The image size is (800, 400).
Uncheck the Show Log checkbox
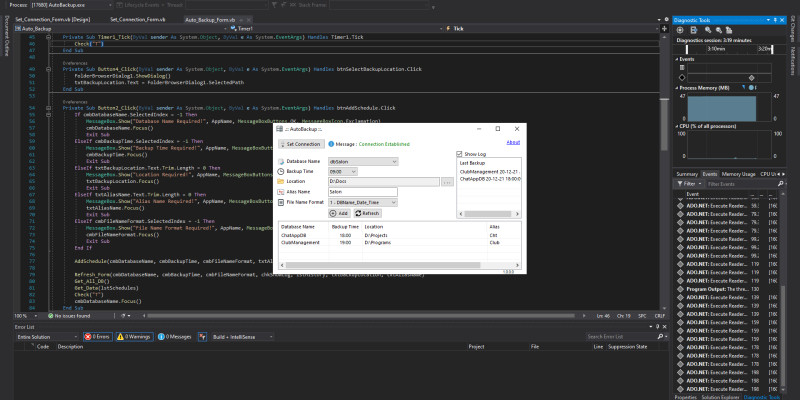point(459,154)
